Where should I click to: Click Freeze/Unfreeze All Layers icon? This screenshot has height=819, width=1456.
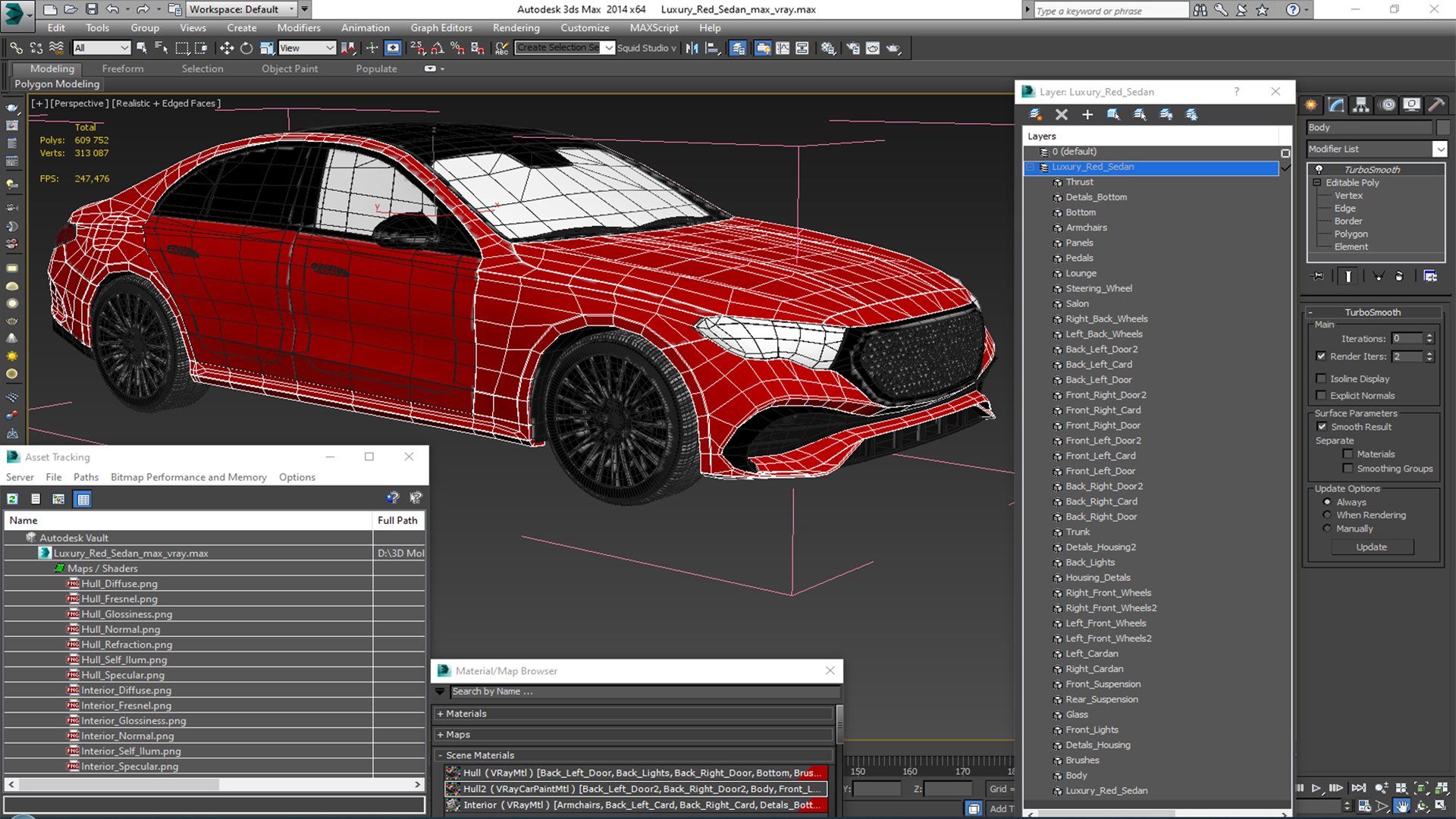(x=1192, y=115)
